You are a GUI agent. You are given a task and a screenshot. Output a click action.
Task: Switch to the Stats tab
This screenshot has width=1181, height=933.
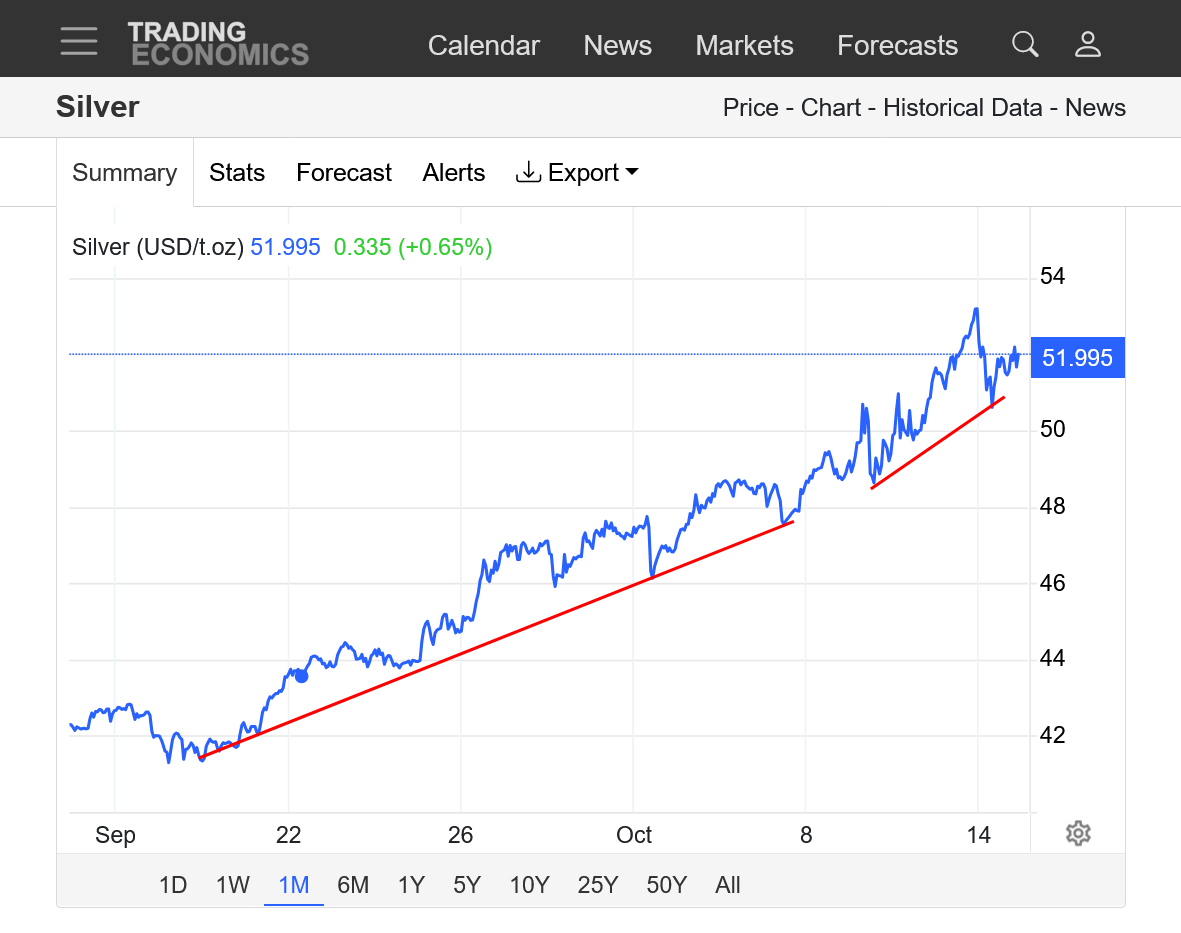click(237, 173)
